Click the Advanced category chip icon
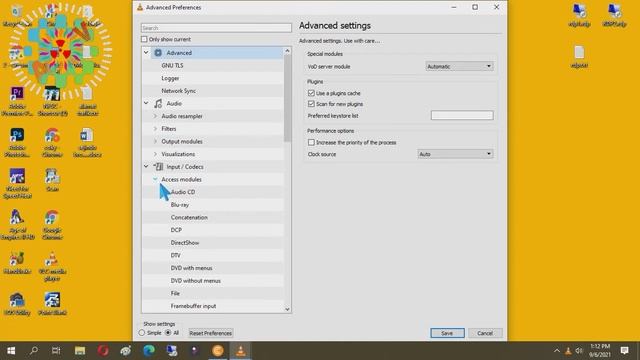 [x=158, y=53]
